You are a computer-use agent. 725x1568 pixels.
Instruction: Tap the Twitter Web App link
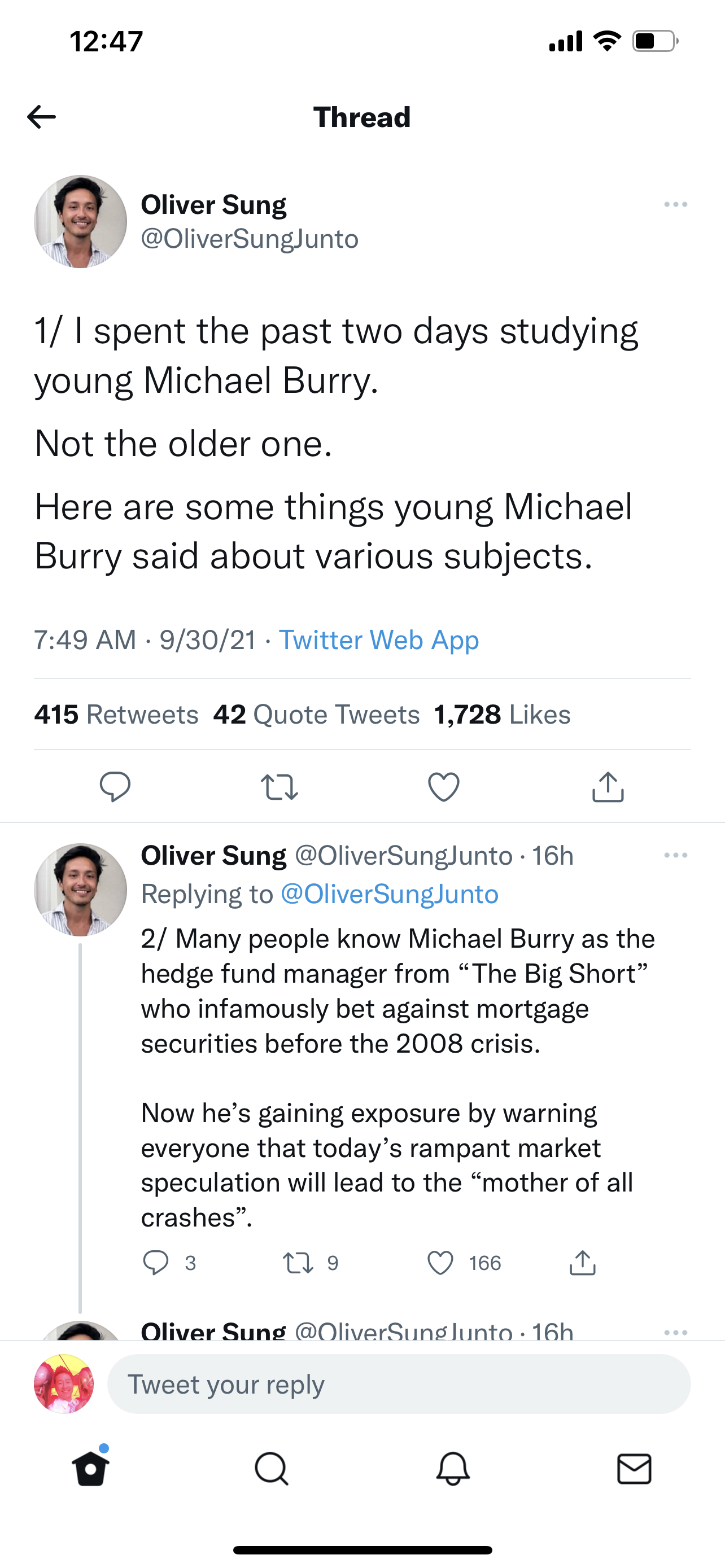[379, 640]
